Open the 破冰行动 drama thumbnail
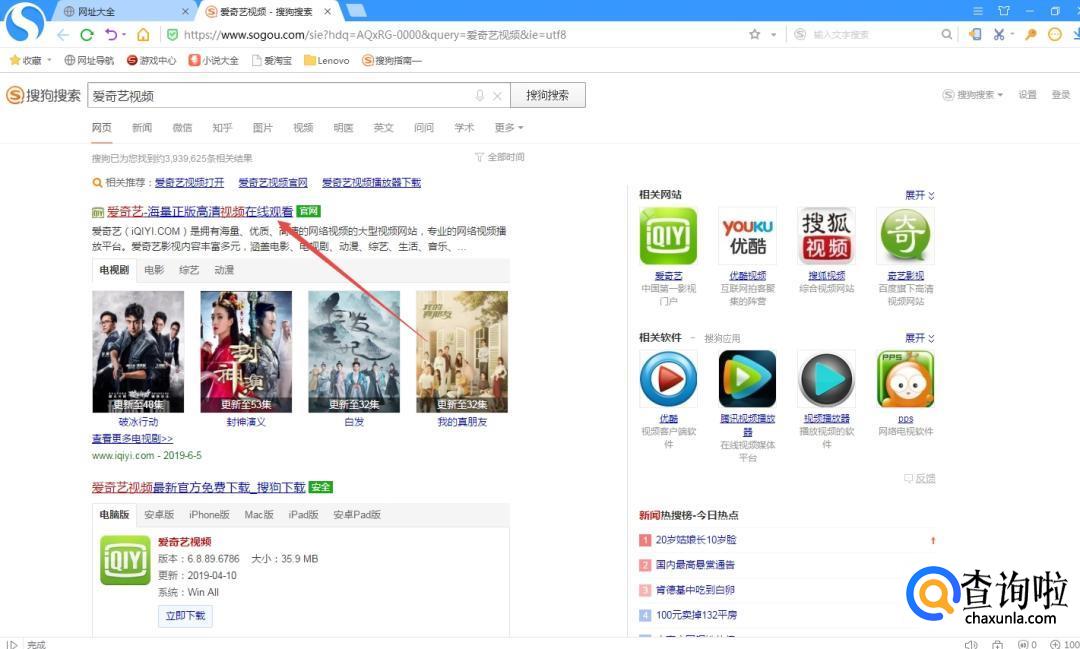 pyautogui.click(x=138, y=351)
